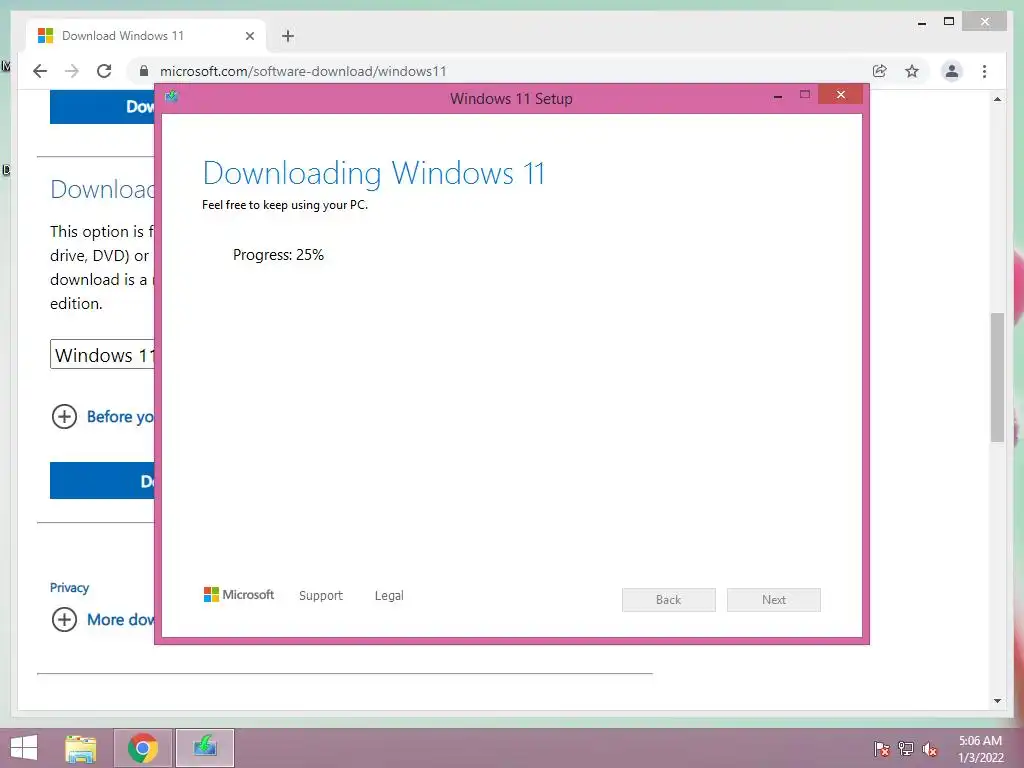Bookmark this page with the star icon

point(912,71)
